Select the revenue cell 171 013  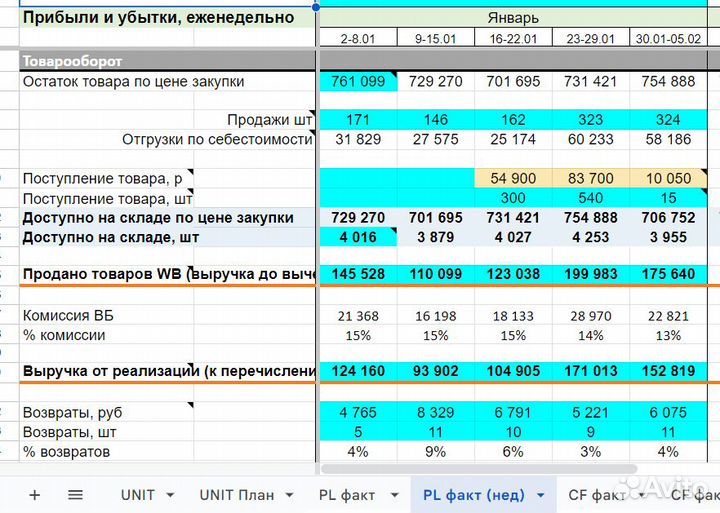(x=590, y=371)
